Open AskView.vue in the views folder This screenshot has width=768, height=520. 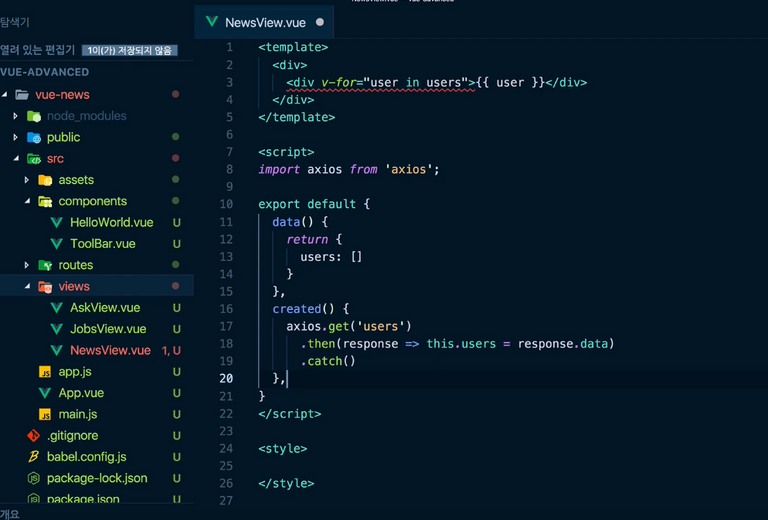(105, 308)
